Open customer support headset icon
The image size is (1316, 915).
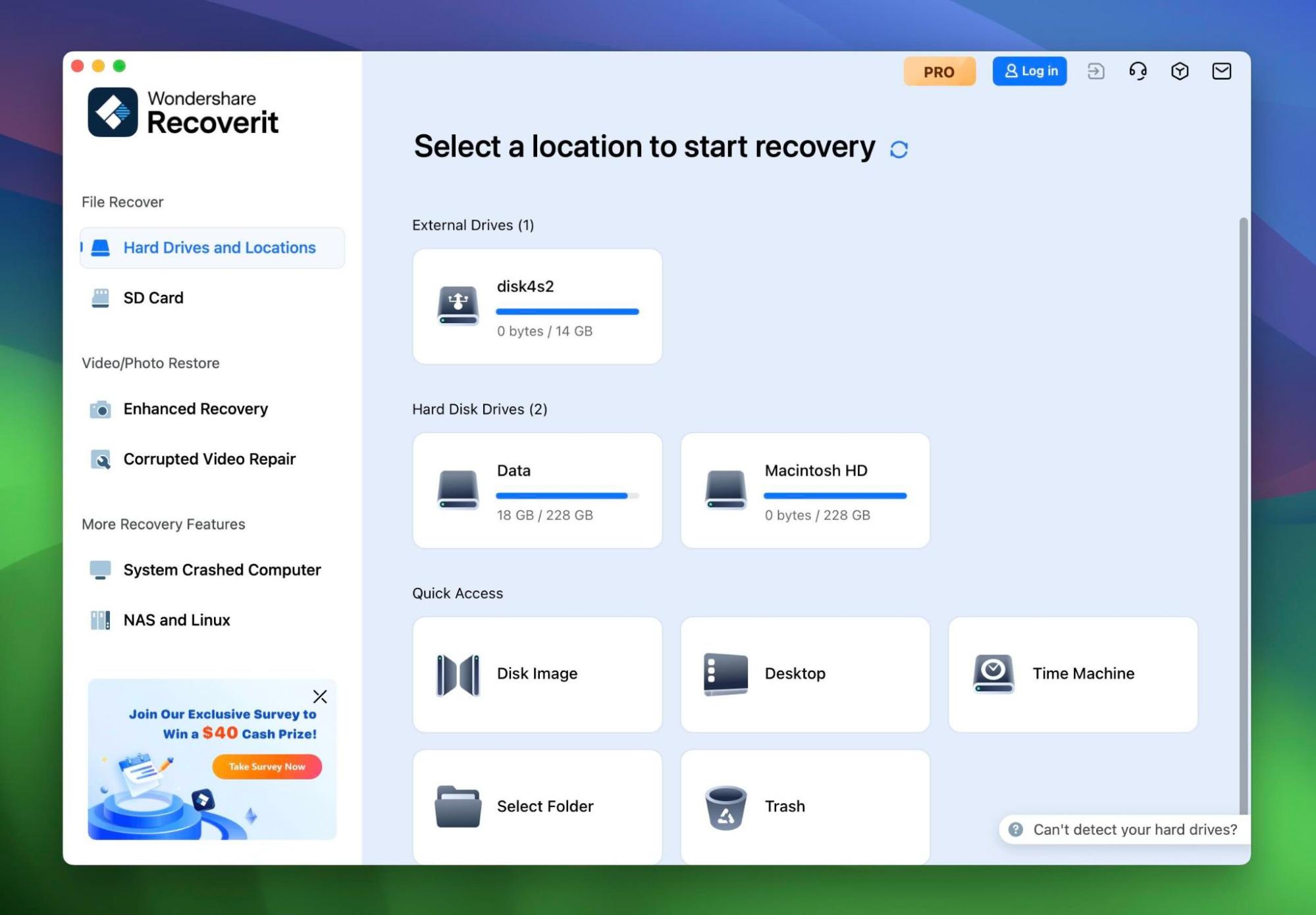coord(1138,71)
